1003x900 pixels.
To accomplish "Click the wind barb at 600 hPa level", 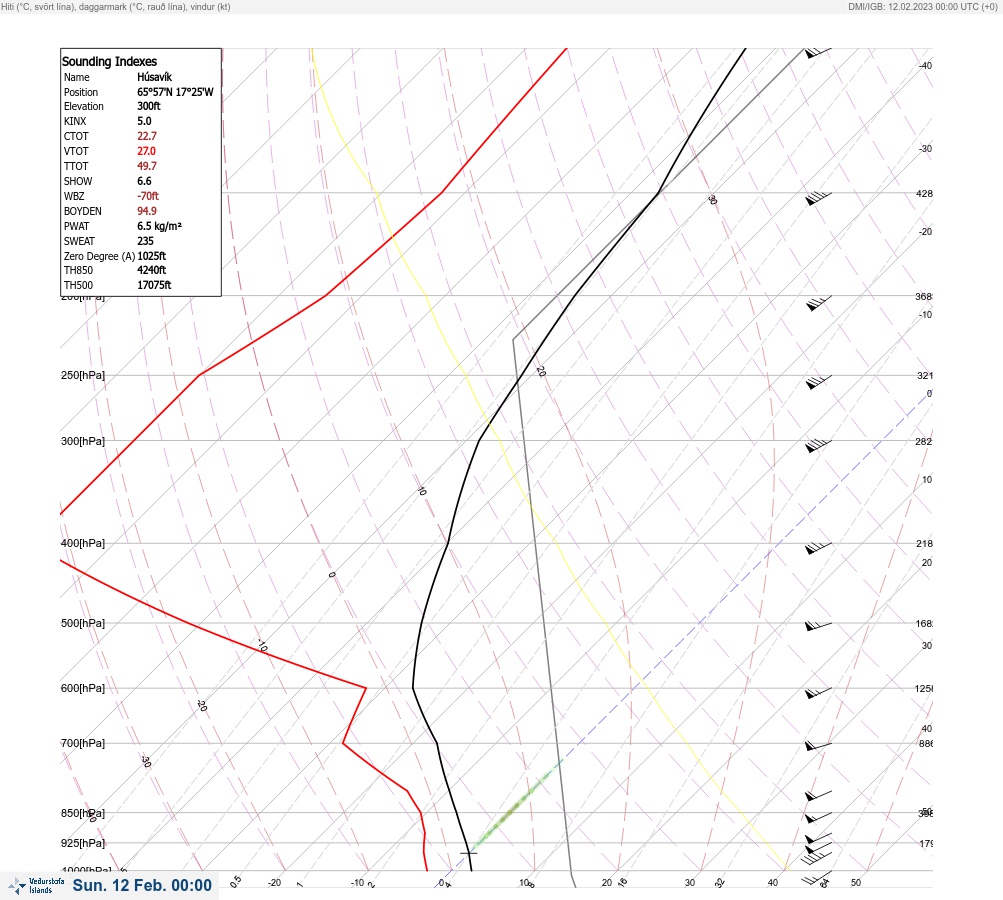I will [818, 693].
